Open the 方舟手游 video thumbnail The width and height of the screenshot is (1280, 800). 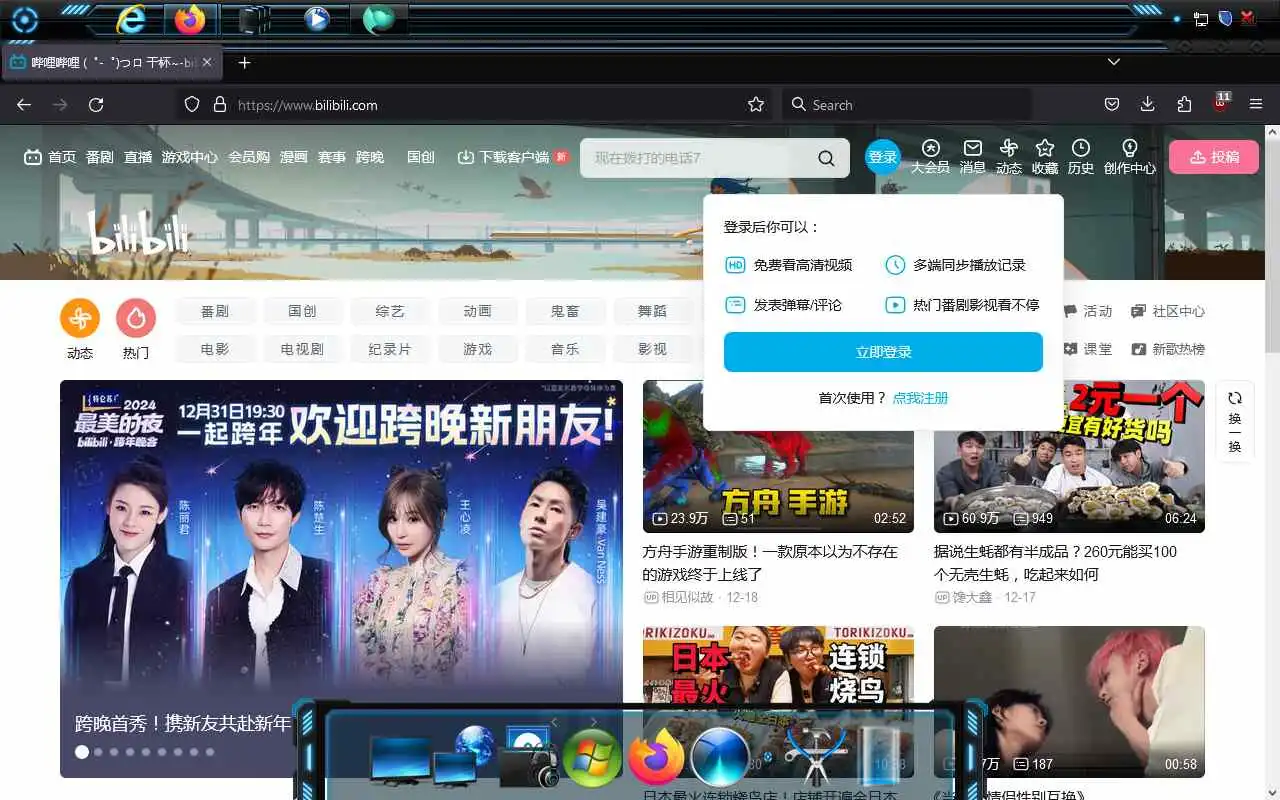pyautogui.click(x=778, y=456)
